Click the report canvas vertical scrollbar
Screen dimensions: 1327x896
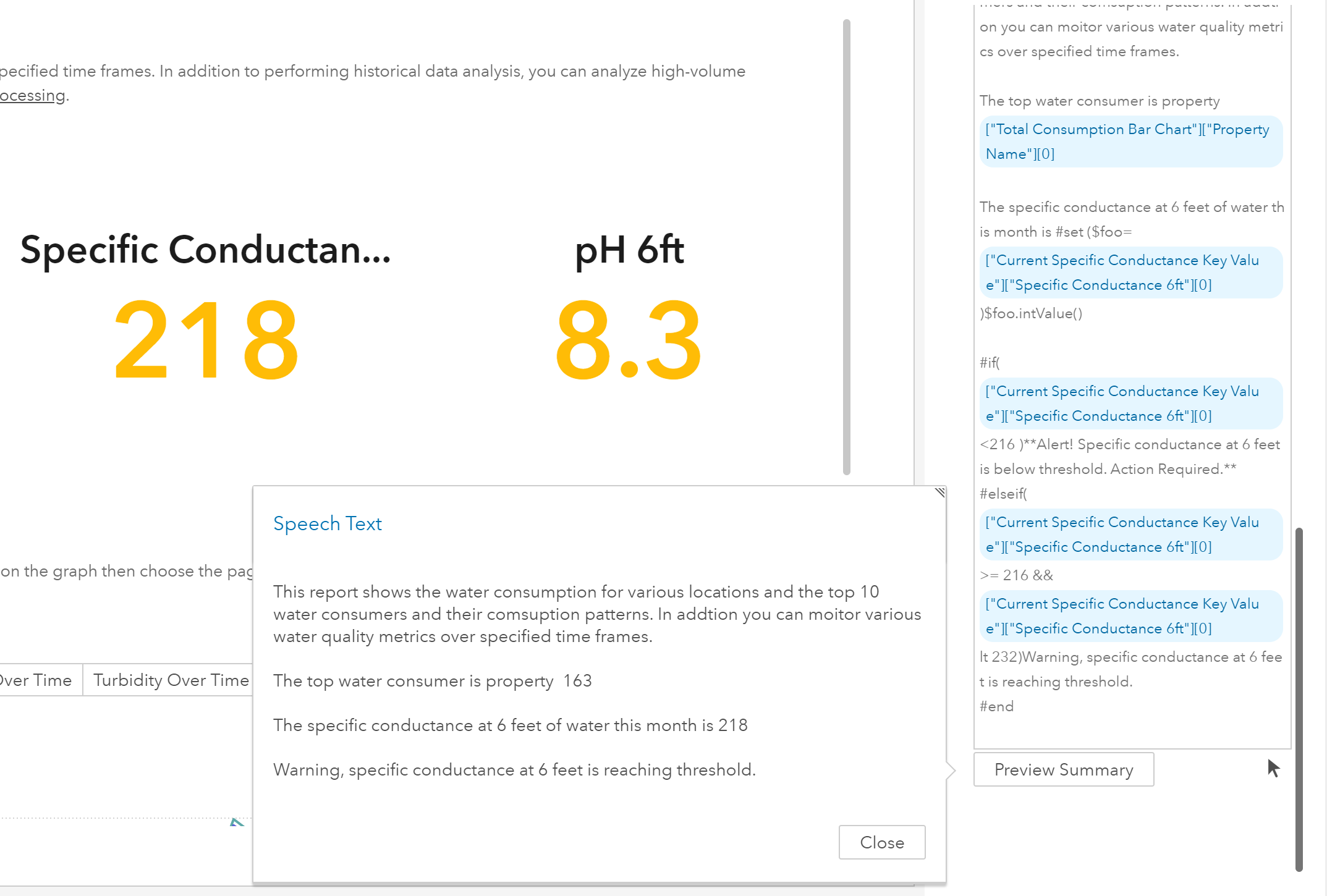coord(846,247)
